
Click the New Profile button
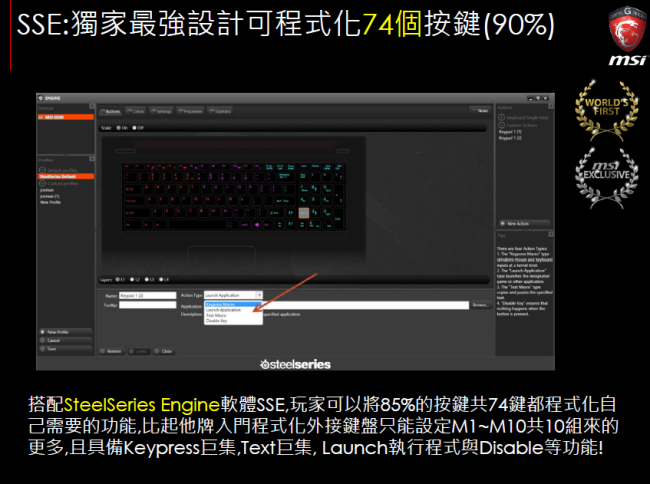click(65, 332)
